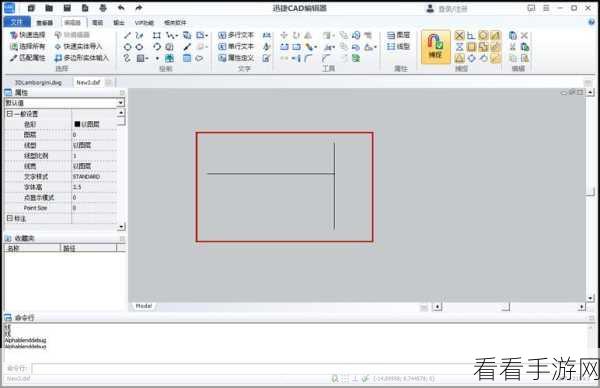Toggle the triangle midpoint snap icon
Viewport: 600px width, 388px height.
(460, 59)
